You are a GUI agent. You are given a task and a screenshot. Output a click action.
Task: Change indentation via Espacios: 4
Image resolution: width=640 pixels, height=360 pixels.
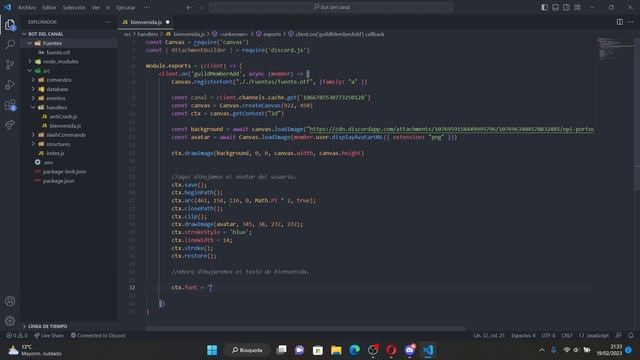[523, 336]
